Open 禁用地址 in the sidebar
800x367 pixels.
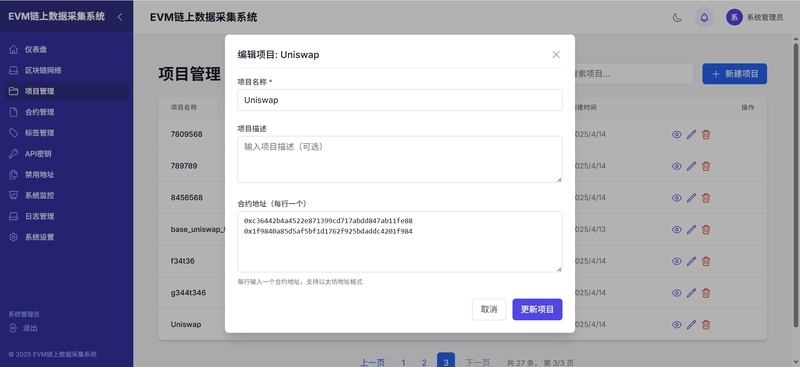click(x=66, y=175)
